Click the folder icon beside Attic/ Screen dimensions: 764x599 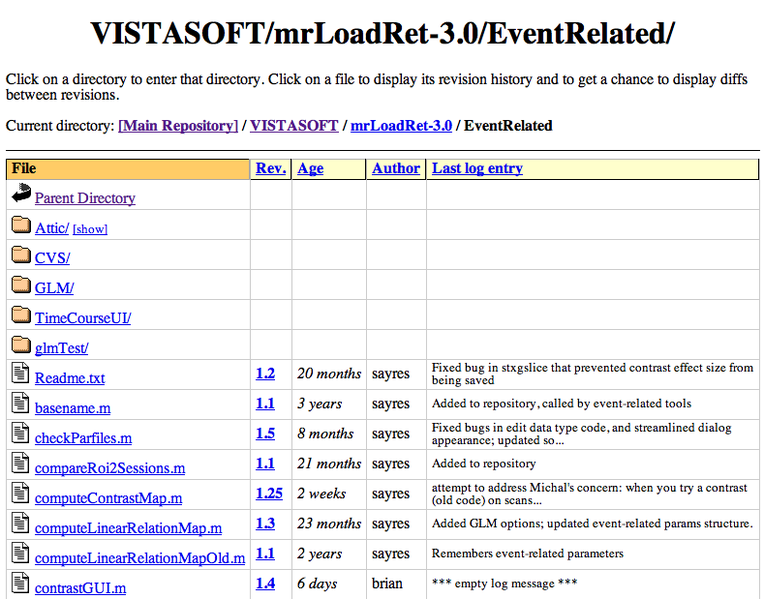21,226
